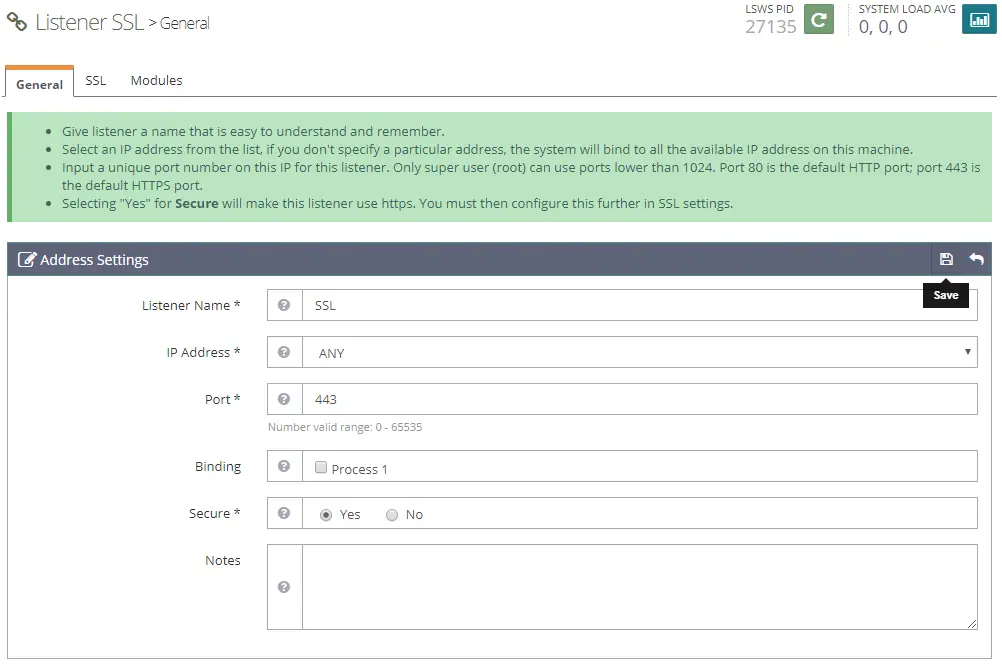
Task: Click help icon for Secure option
Action: tap(284, 513)
